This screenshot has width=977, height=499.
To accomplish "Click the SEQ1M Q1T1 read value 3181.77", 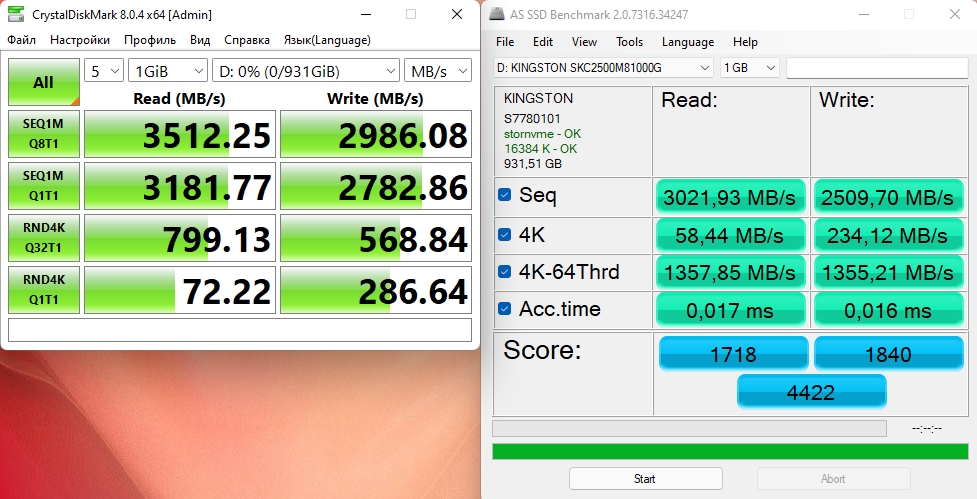I will click(x=179, y=186).
